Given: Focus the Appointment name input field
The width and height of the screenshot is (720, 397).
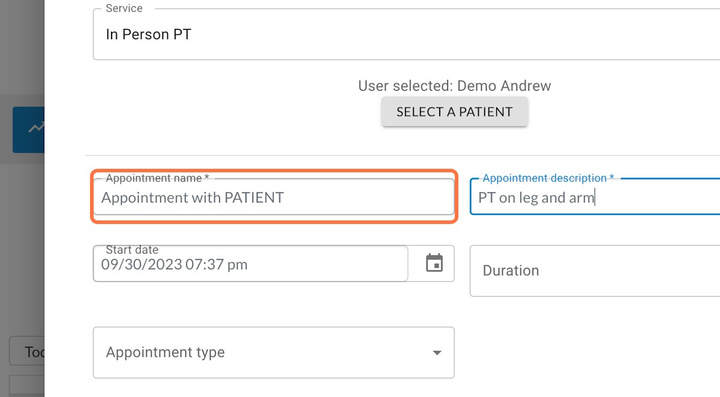Looking at the screenshot, I should 274,197.
